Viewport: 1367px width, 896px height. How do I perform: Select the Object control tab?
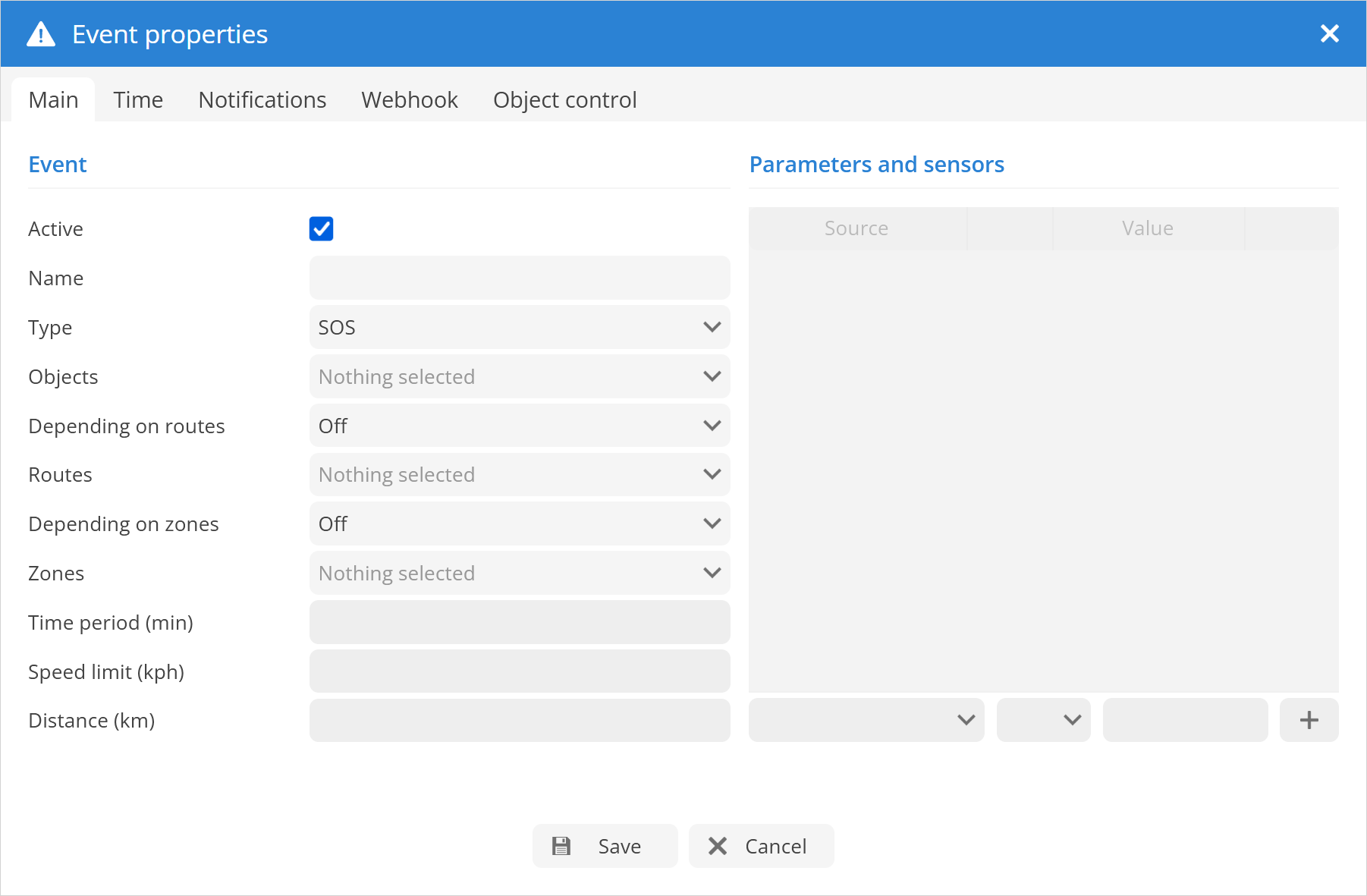[564, 100]
